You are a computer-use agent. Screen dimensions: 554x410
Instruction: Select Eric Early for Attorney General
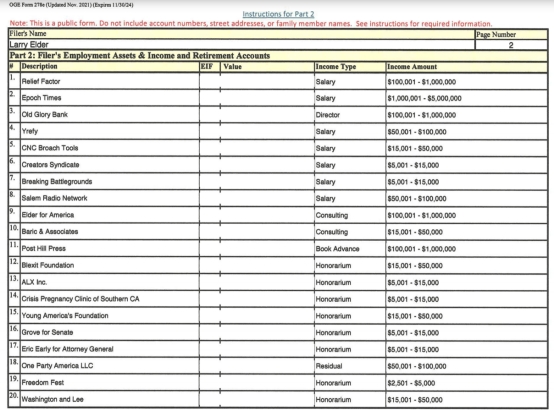pyautogui.click(x=110, y=349)
